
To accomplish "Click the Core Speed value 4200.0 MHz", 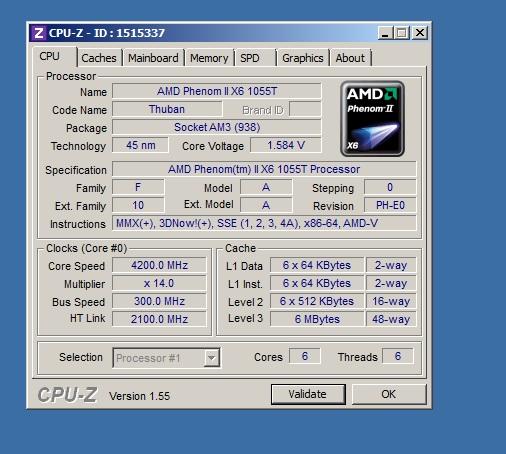I will coord(159,265).
